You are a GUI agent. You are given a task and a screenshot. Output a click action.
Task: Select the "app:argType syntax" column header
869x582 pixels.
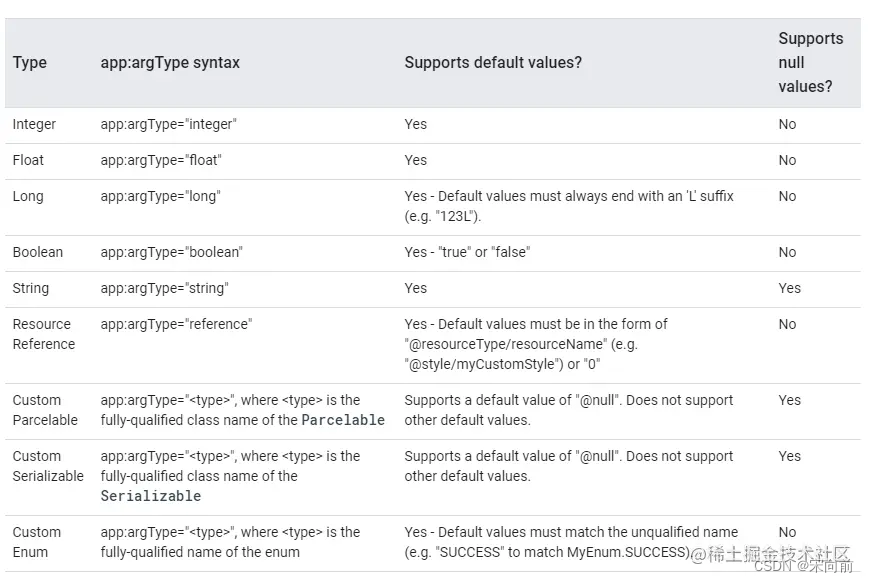[170, 63]
